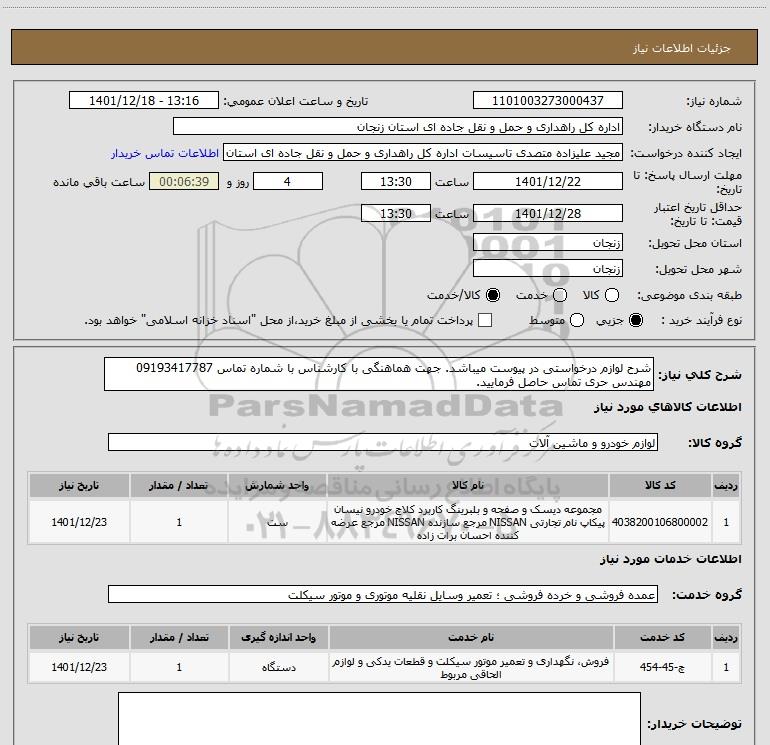Click the buyer organization name field
Image resolution: width=770 pixels, height=745 pixels.
tap(398, 127)
